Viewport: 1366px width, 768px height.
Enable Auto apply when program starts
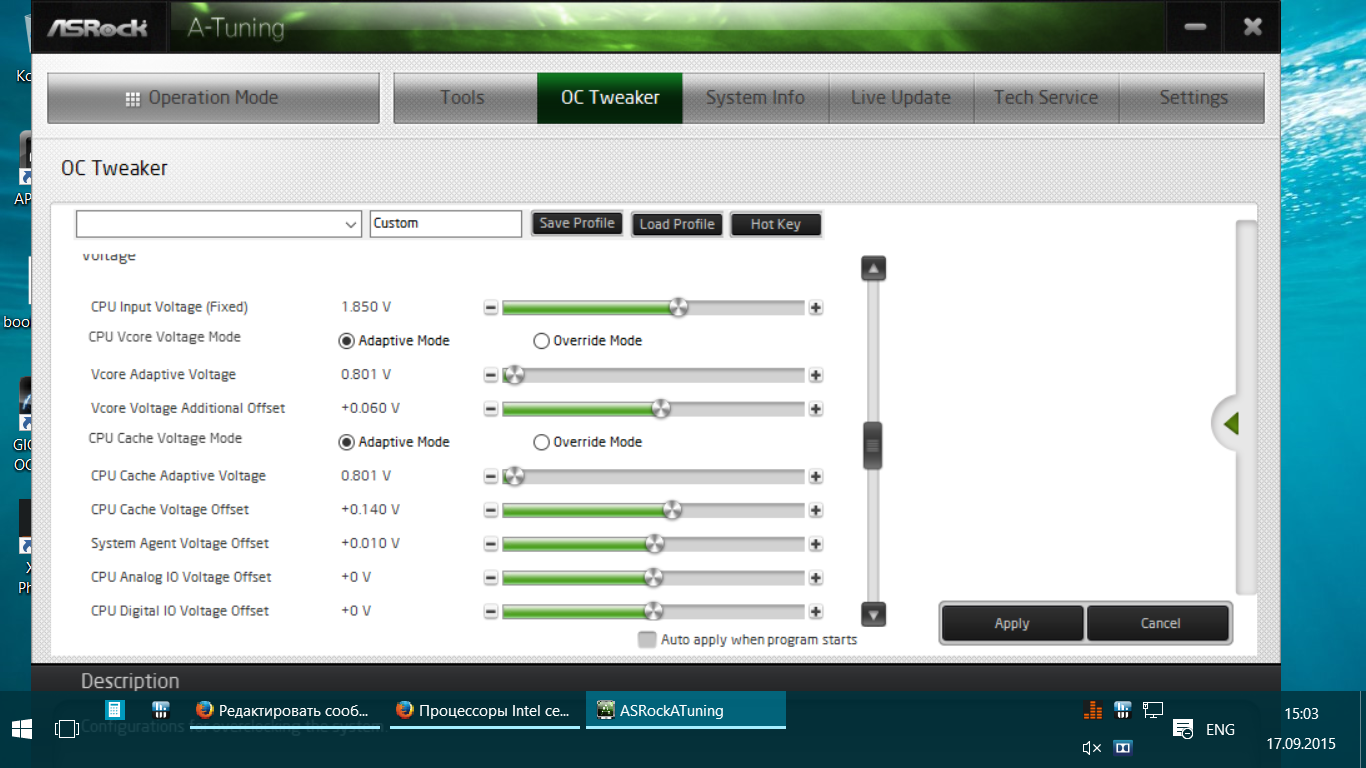(647, 640)
